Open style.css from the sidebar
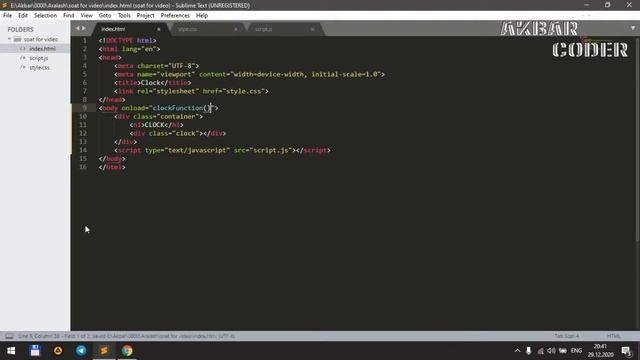 [x=40, y=67]
